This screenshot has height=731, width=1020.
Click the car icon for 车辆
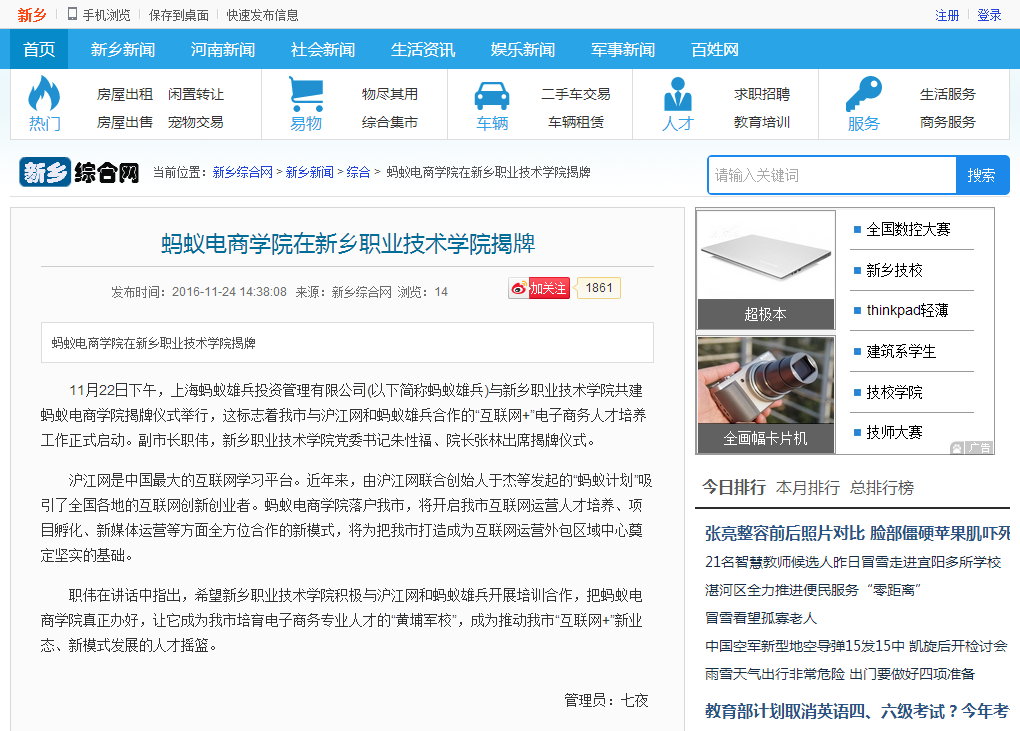[x=491, y=94]
